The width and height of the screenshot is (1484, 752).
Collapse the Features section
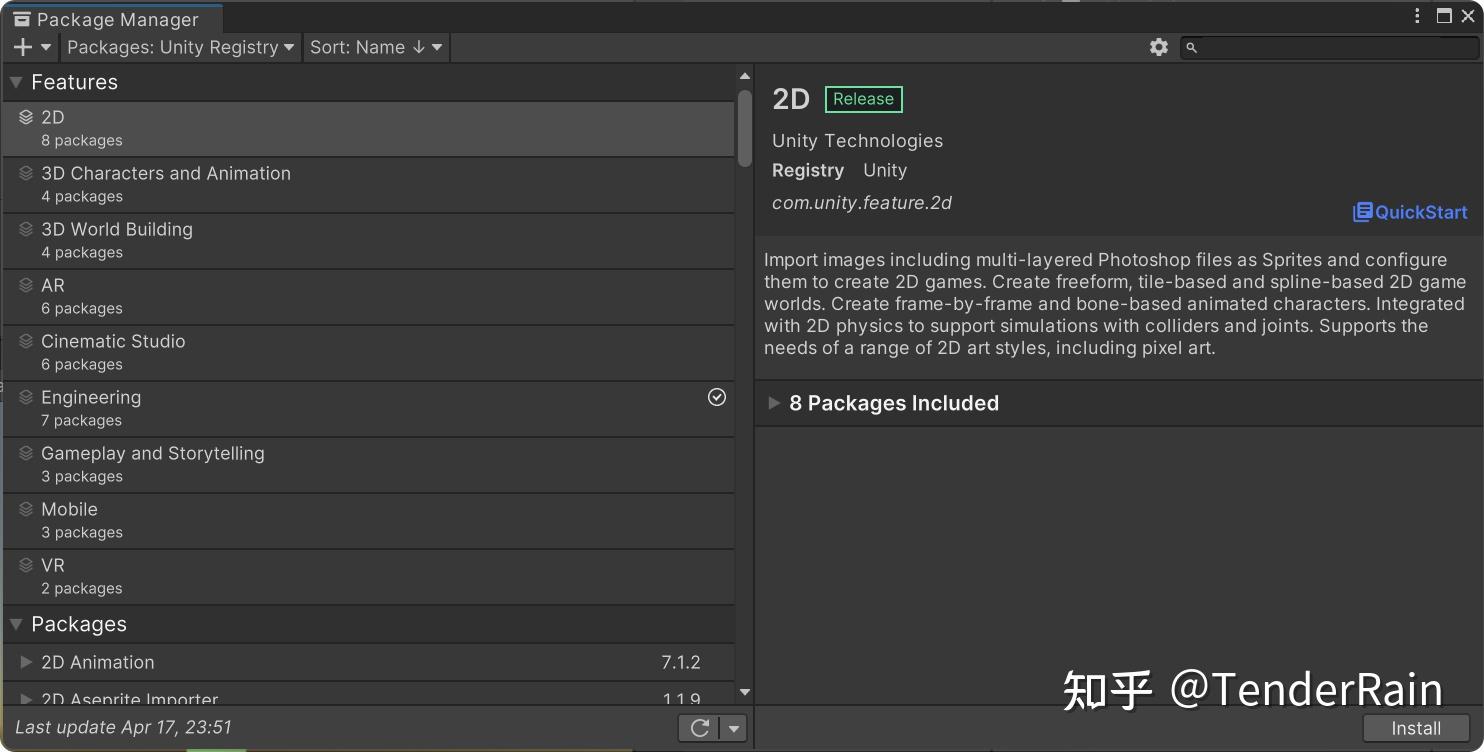click(x=16, y=82)
